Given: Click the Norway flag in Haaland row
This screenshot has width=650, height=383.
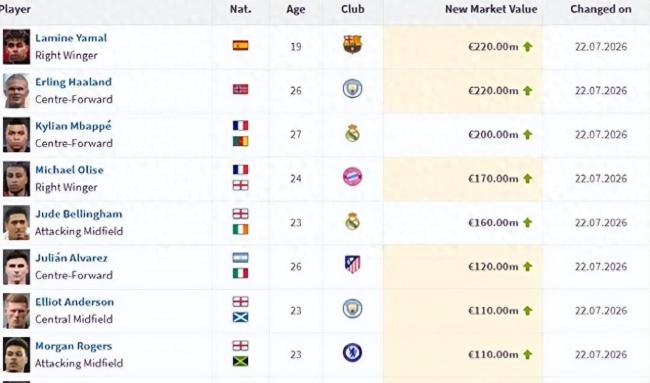Looking at the screenshot, I should [240, 89].
